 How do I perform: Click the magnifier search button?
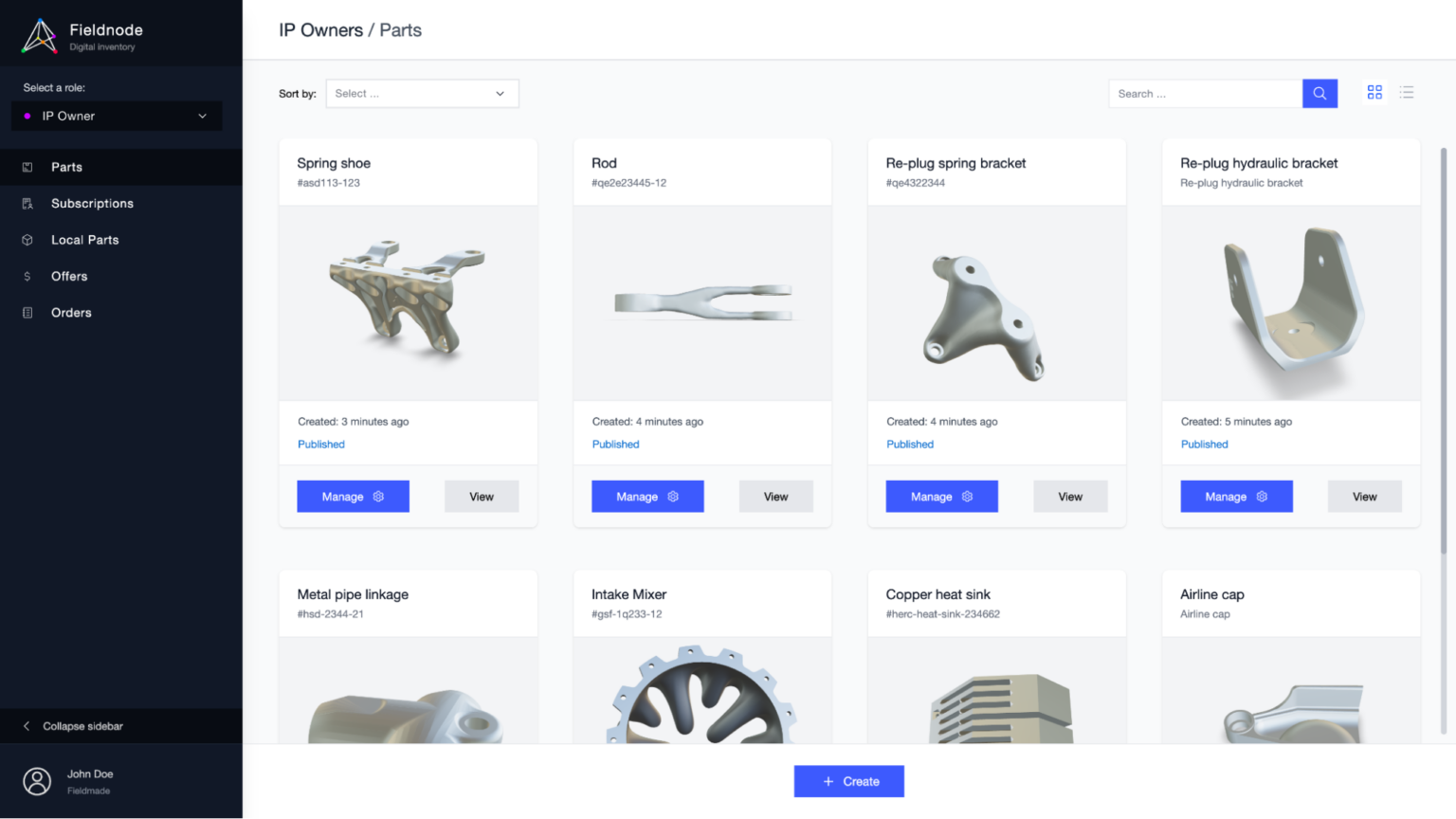pyautogui.click(x=1319, y=94)
